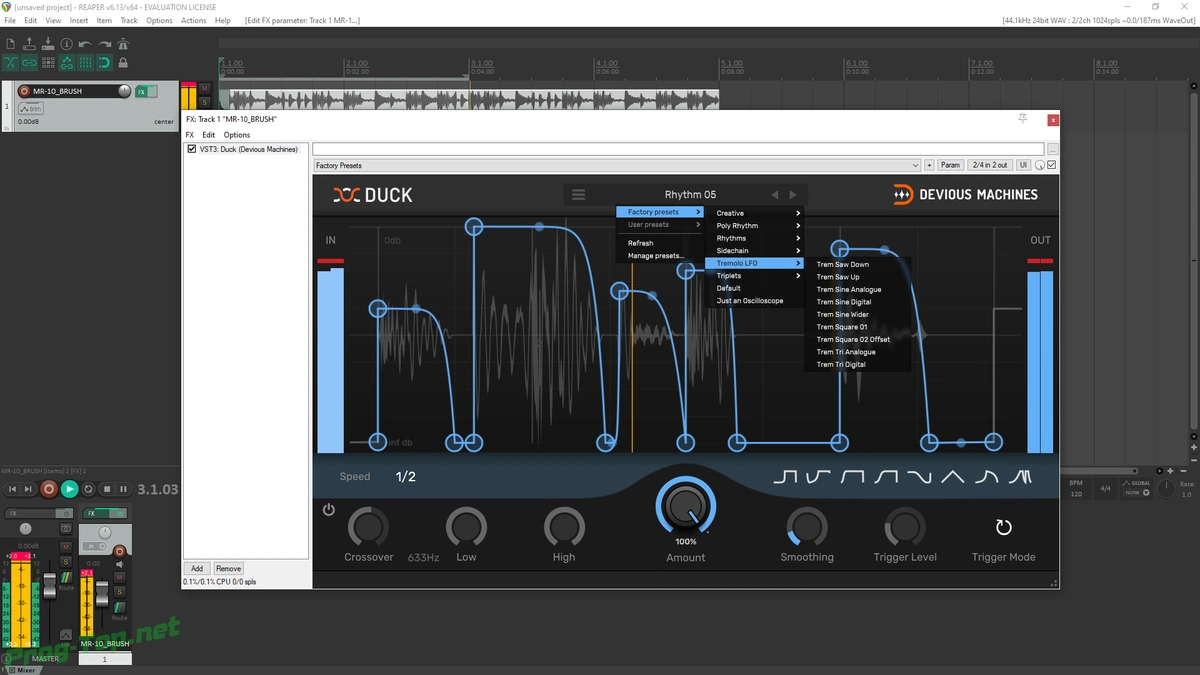The image size is (1200, 675).
Task: Arm record on MR-10_BRUSH track panel
Action: (x=24, y=91)
